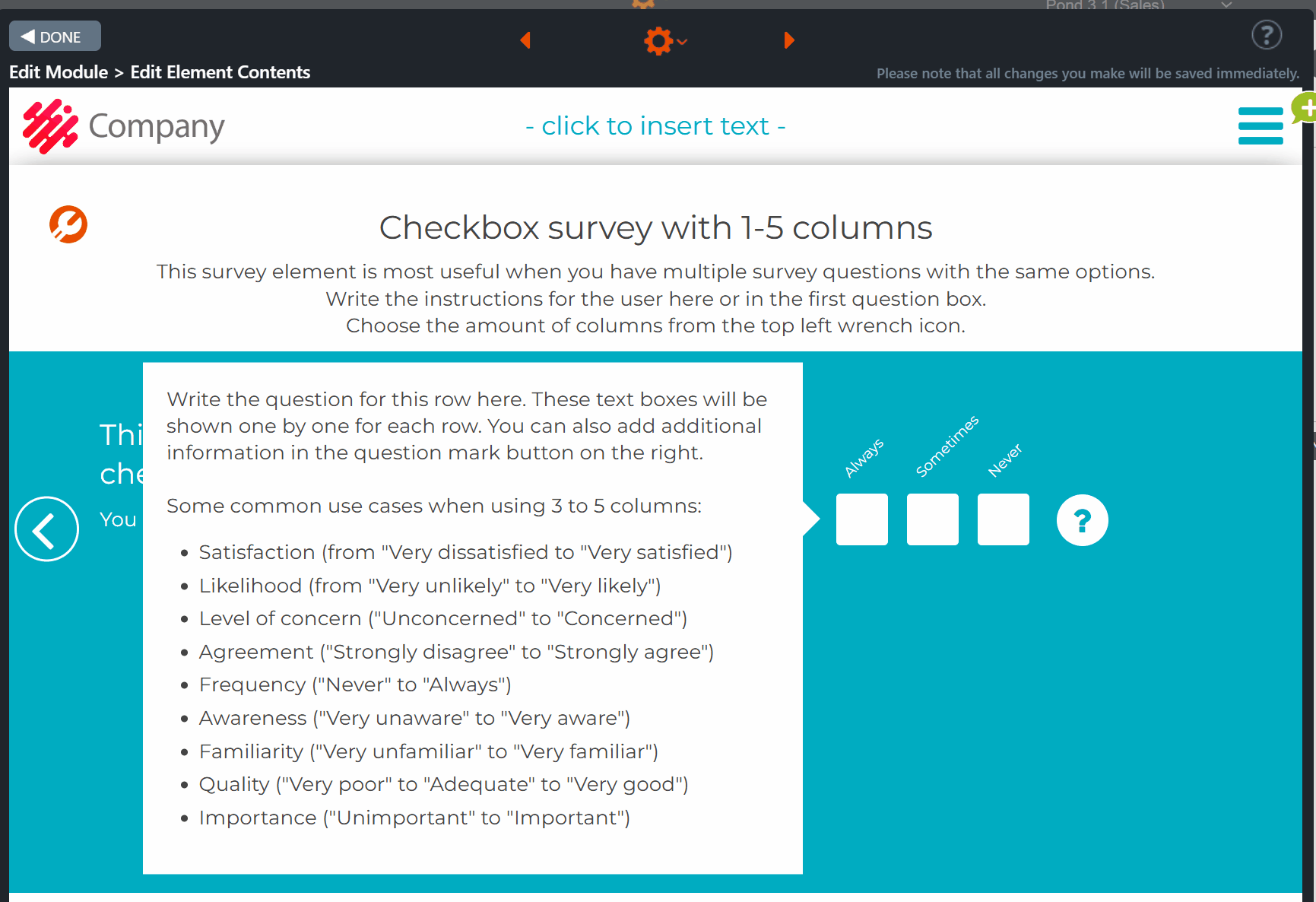This screenshot has height=902, width=1316.
Task: Go to next element with right orange arrow
Action: tap(789, 40)
